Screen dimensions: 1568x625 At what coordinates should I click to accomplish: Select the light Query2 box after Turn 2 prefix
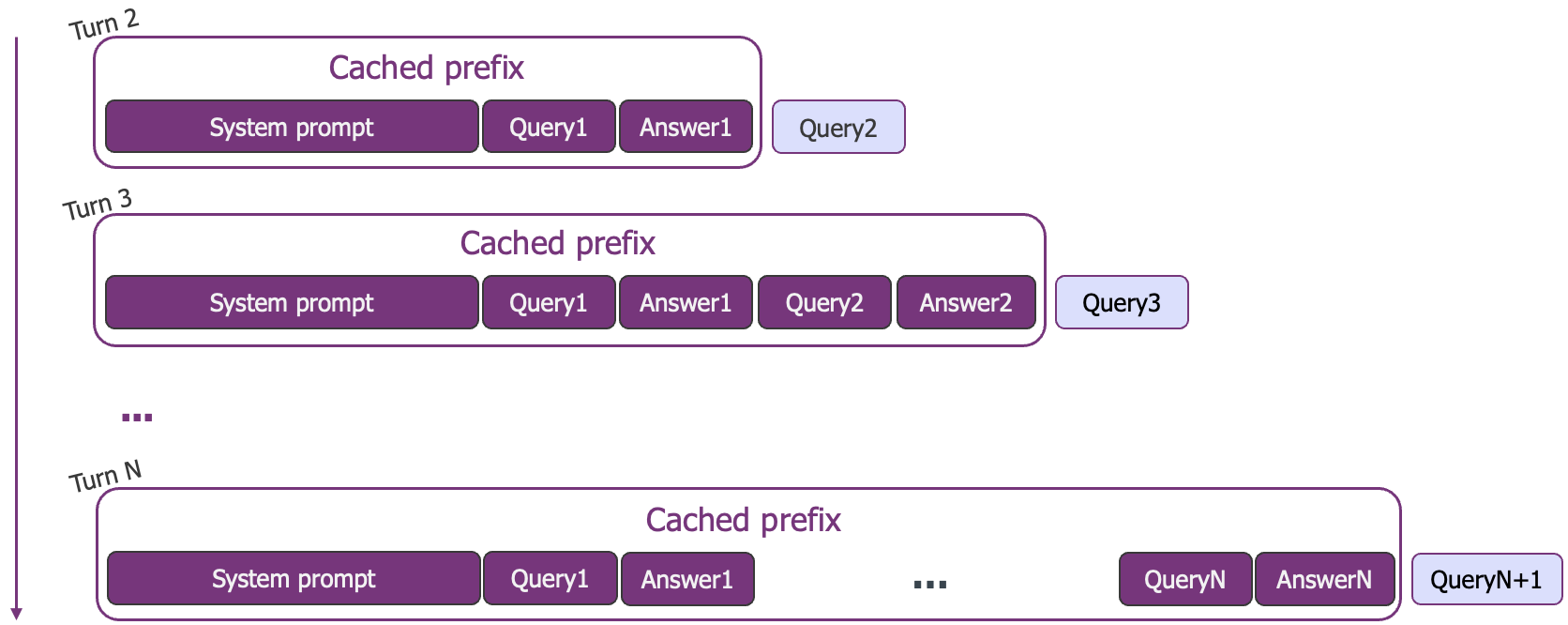coord(838,128)
